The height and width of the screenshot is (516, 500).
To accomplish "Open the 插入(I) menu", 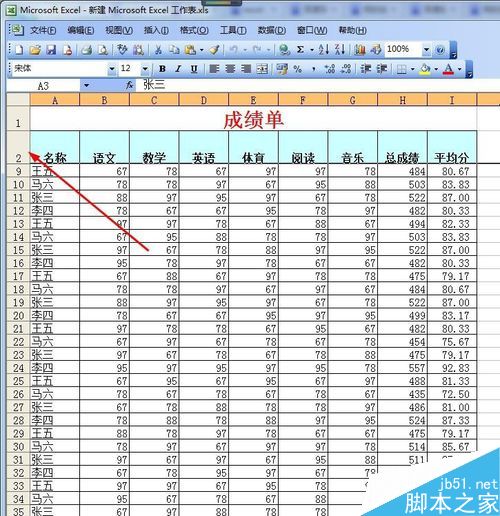I will (x=156, y=31).
